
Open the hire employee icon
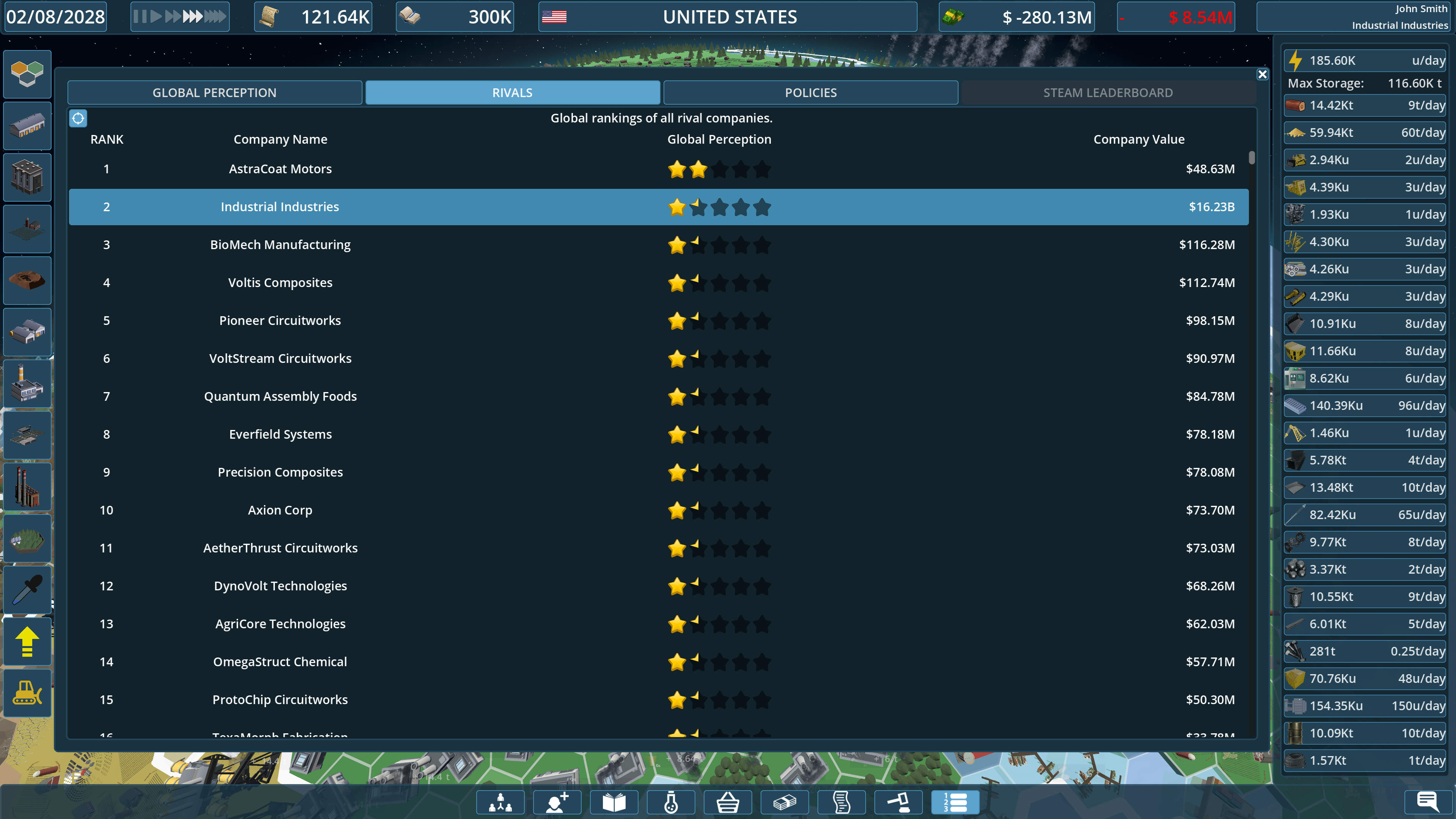(x=557, y=802)
